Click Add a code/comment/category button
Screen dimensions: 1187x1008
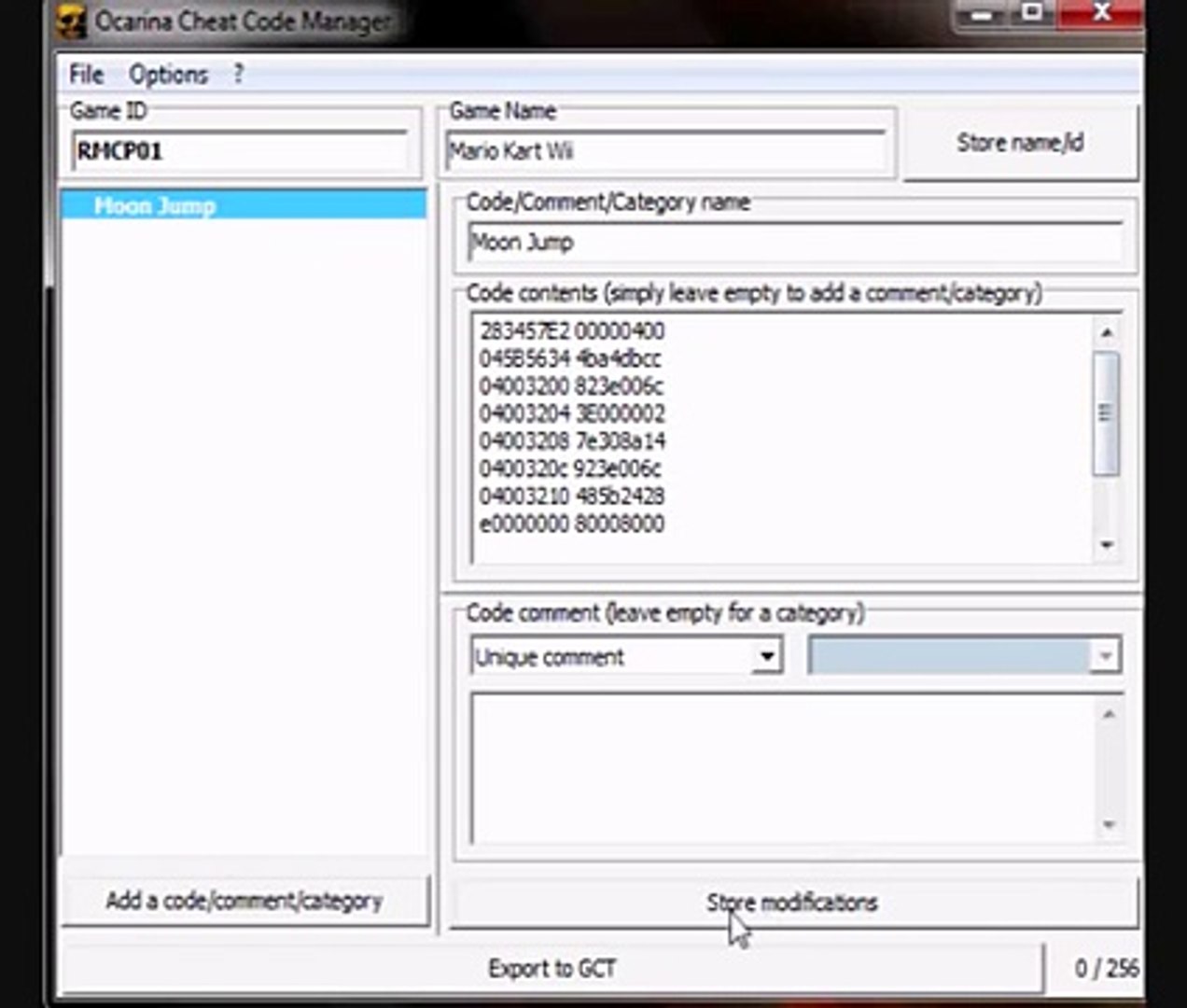point(244,901)
